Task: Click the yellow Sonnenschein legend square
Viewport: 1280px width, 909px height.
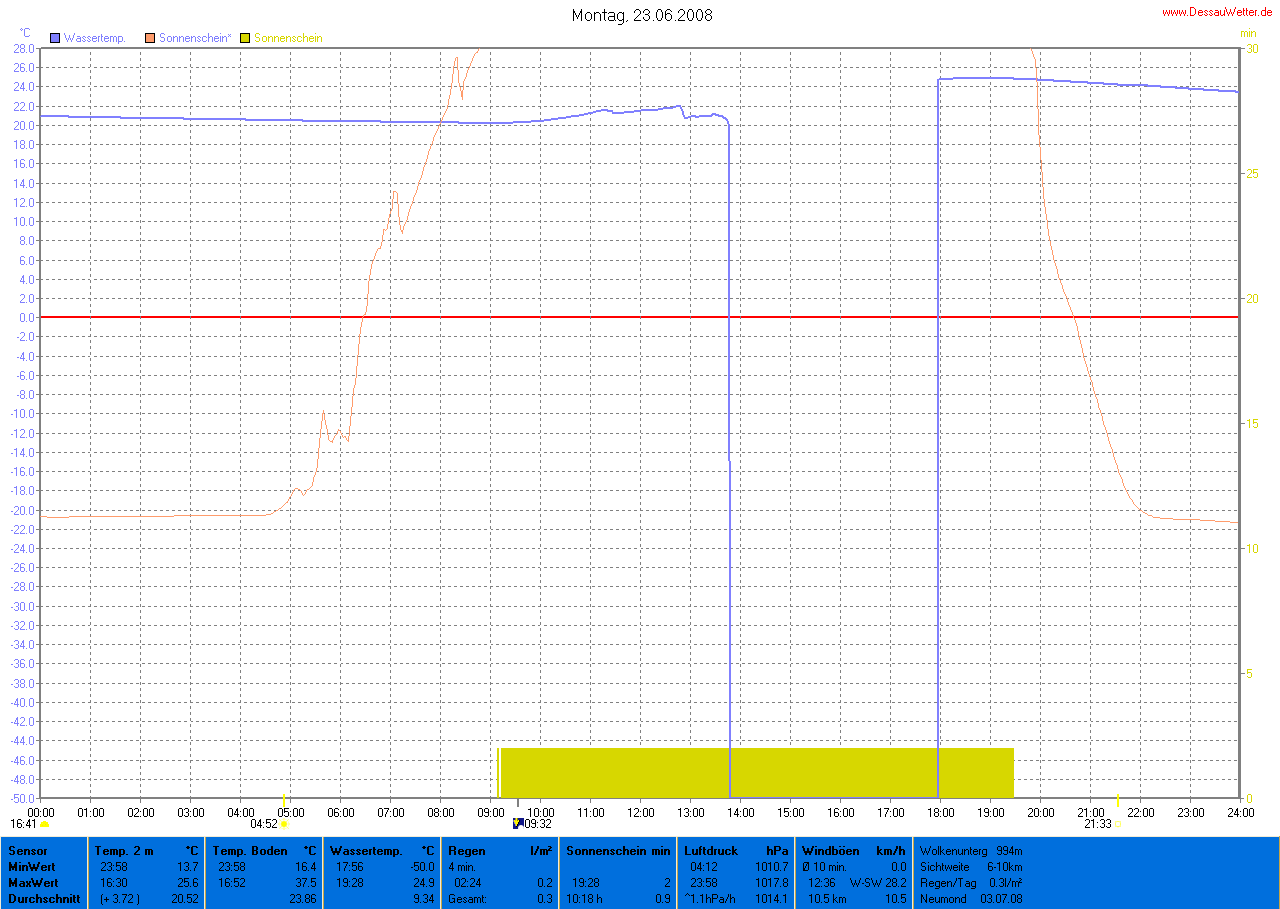Action: point(245,38)
